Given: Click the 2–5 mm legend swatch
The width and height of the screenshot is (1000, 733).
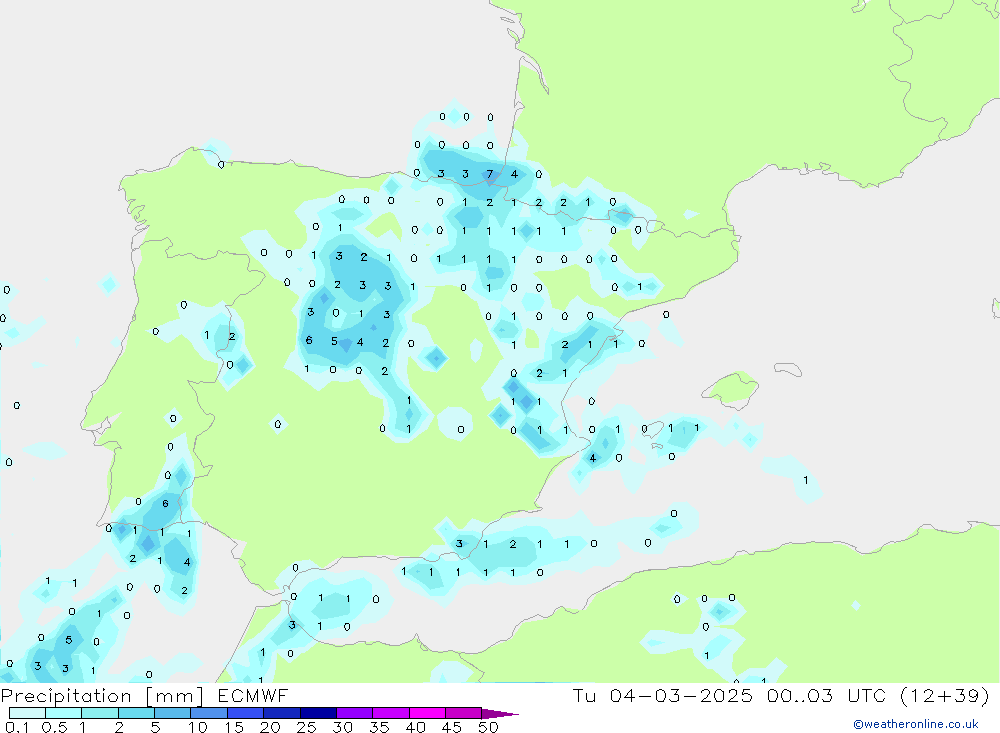Looking at the screenshot, I should (136, 713).
